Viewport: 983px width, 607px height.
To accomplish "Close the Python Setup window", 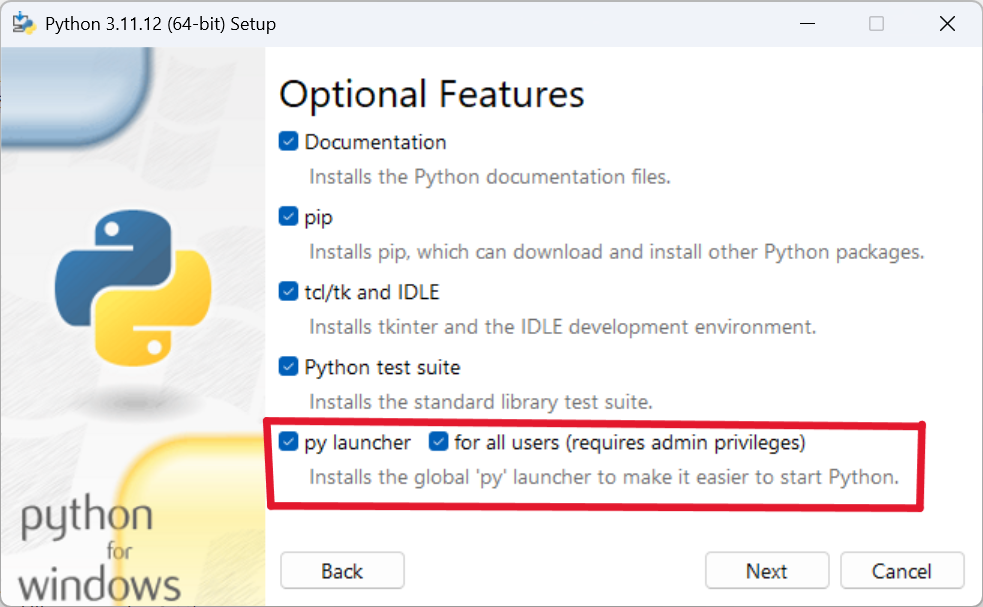I will click(x=947, y=24).
